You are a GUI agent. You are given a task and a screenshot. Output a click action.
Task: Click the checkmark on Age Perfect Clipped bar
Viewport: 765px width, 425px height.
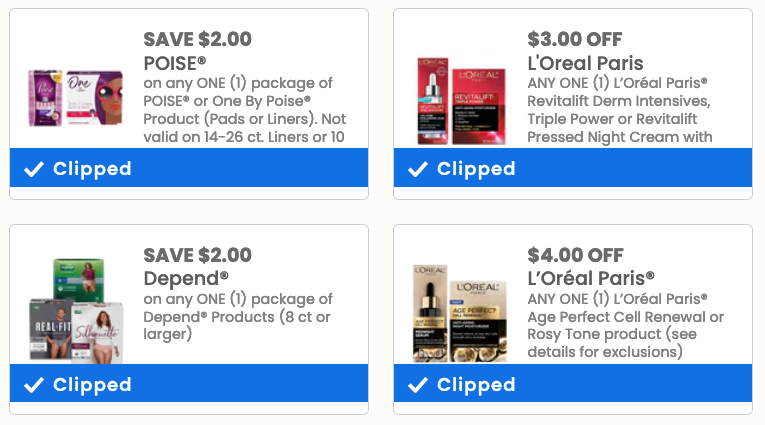[418, 385]
